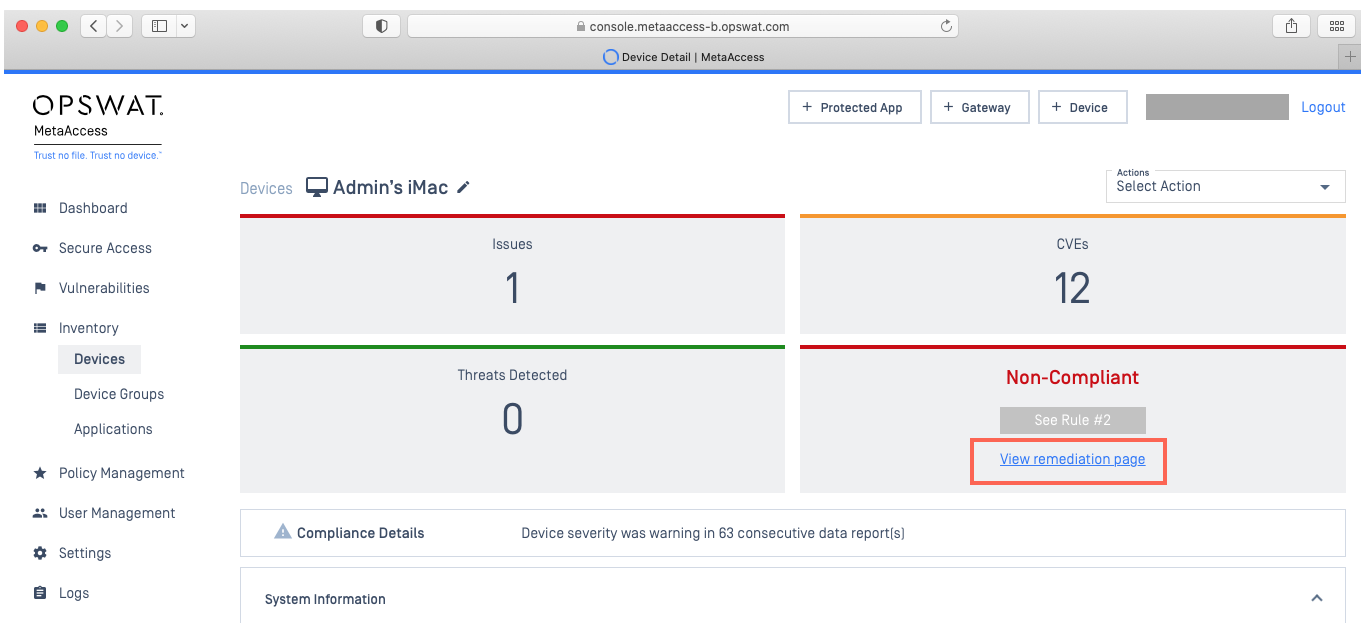Open Vulnerabilities in the sidebar

coord(104,288)
